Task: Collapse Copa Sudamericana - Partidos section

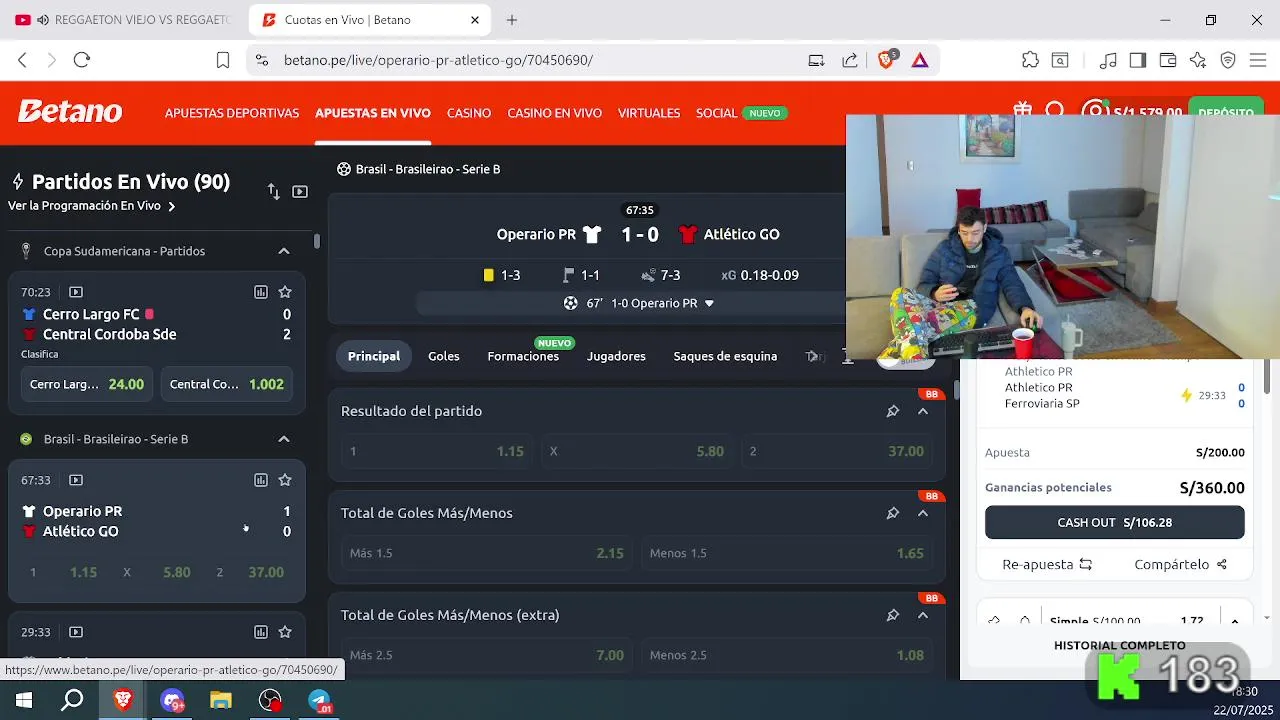Action: (284, 251)
